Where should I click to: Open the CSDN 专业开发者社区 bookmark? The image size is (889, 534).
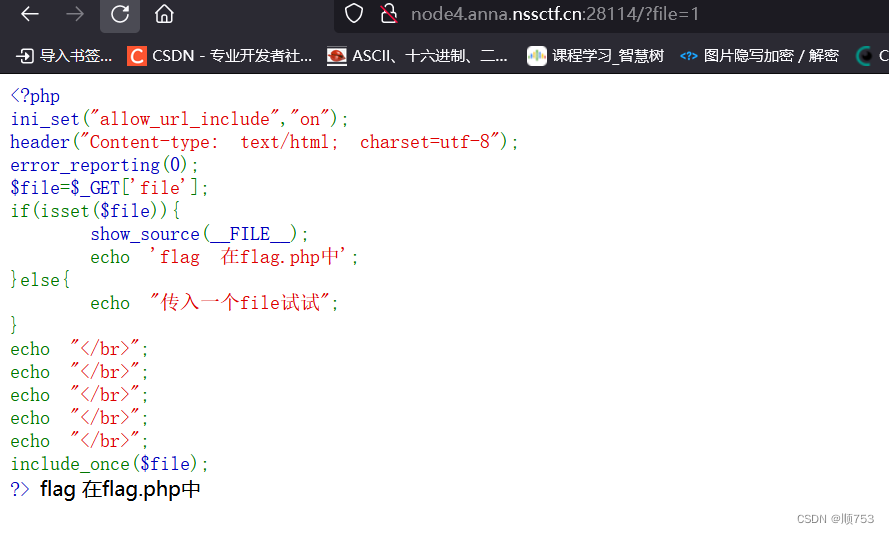[219, 56]
